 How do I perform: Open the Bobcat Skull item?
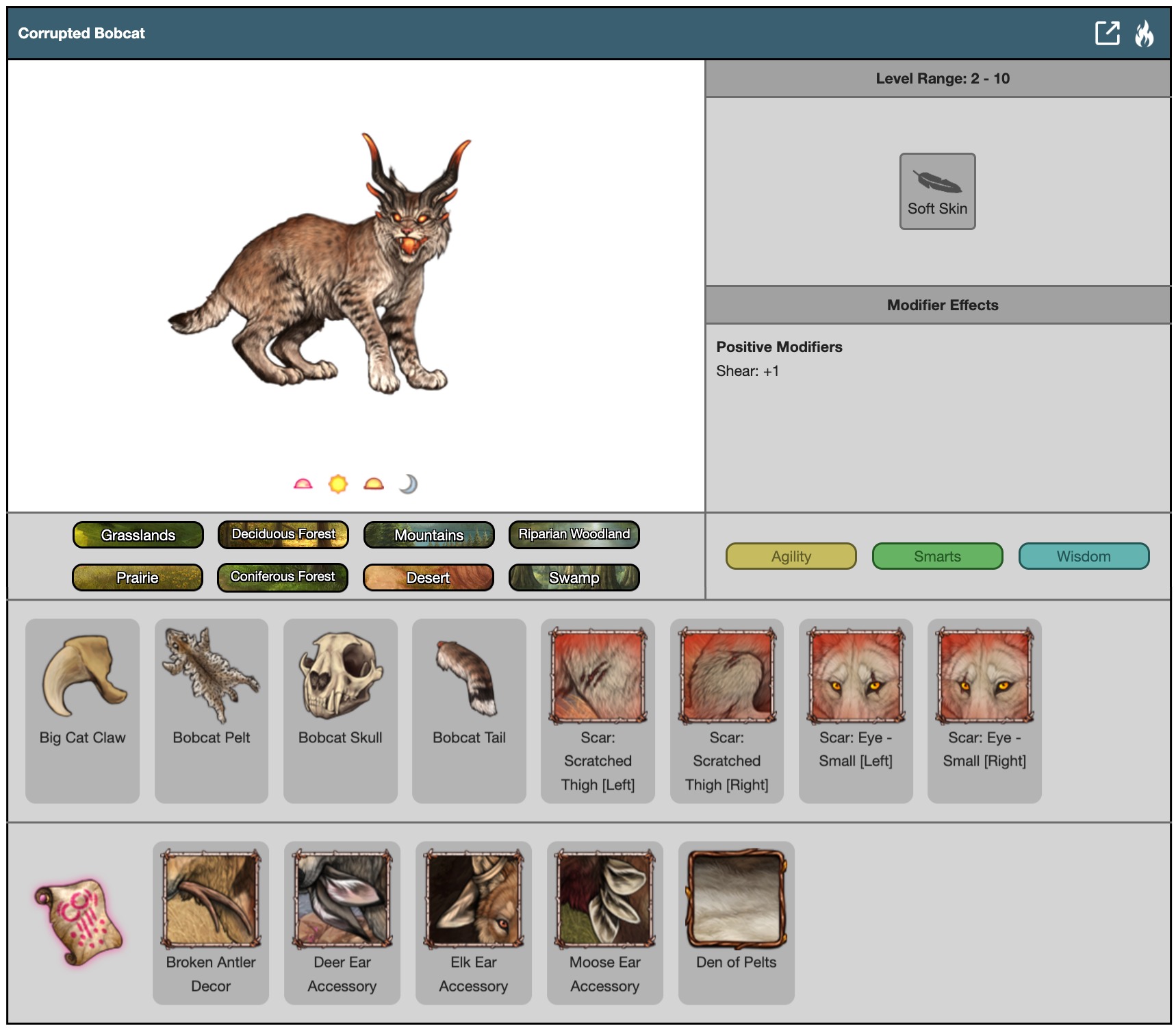(340, 677)
